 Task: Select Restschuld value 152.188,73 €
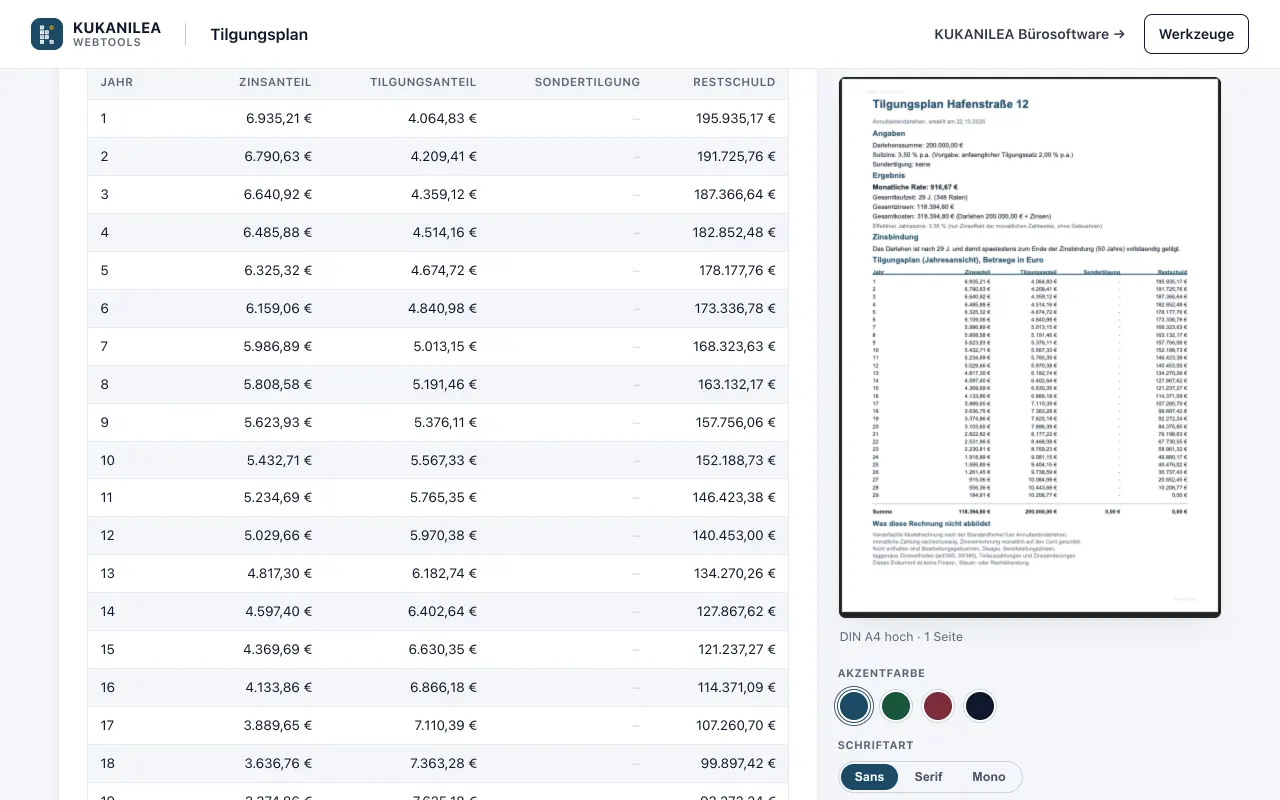pyautogui.click(x=735, y=460)
